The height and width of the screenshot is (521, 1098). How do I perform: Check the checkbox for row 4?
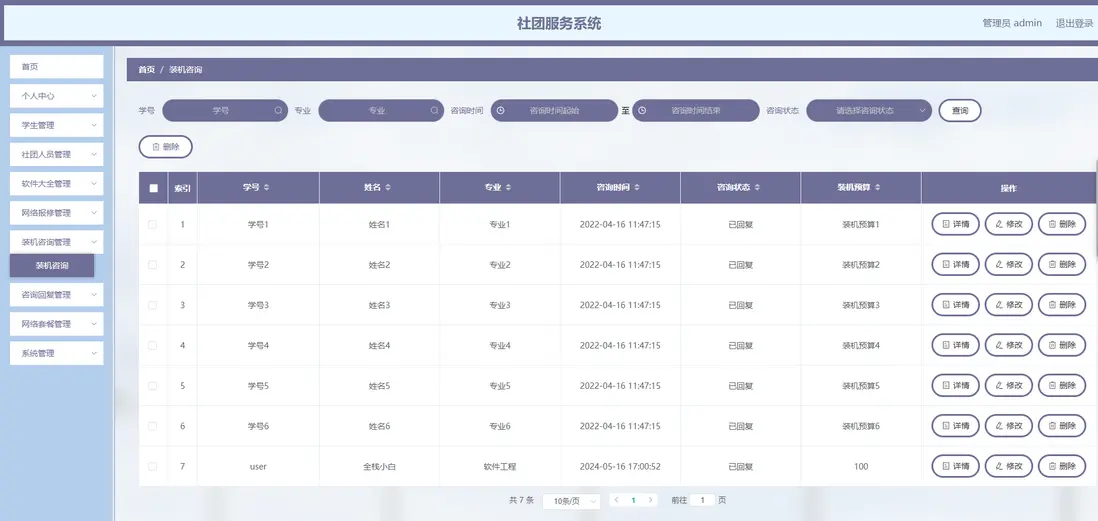pos(153,345)
